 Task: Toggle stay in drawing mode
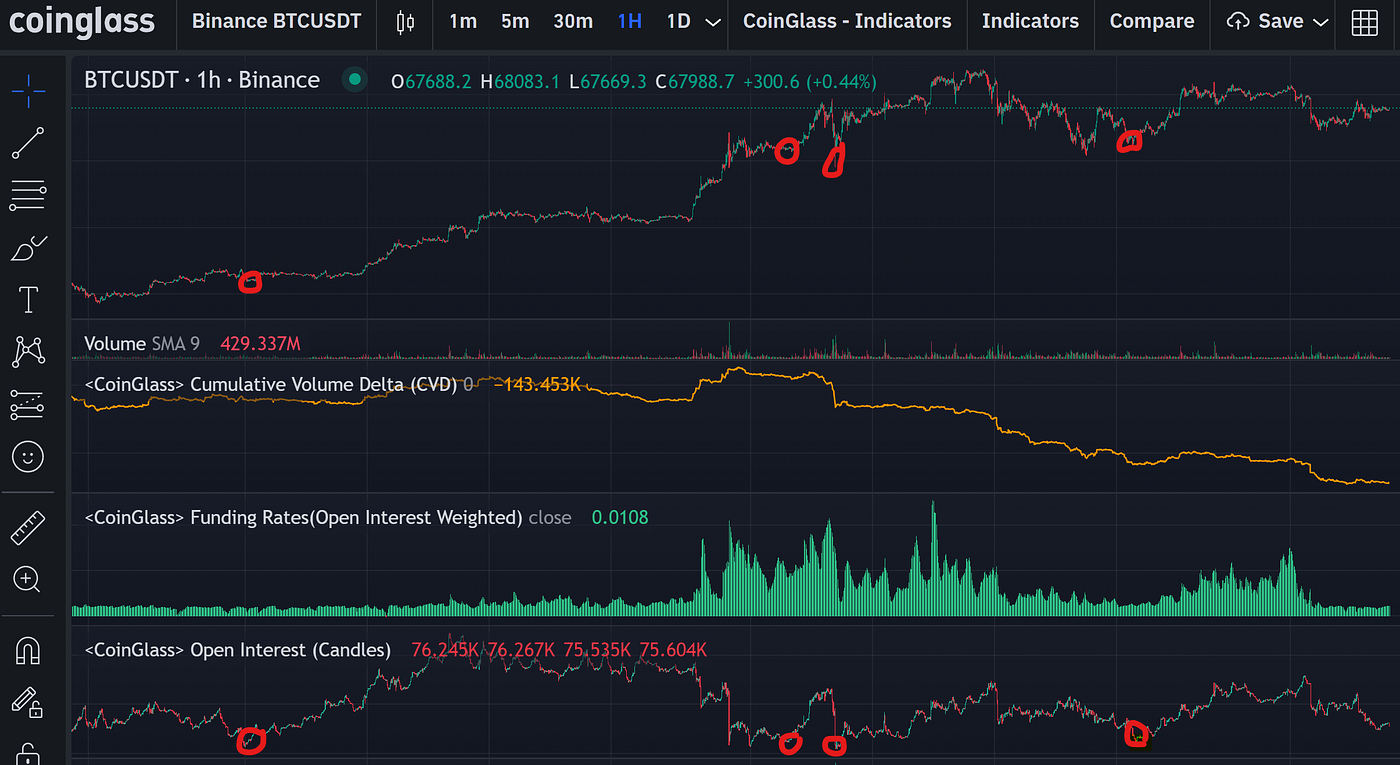click(x=28, y=703)
